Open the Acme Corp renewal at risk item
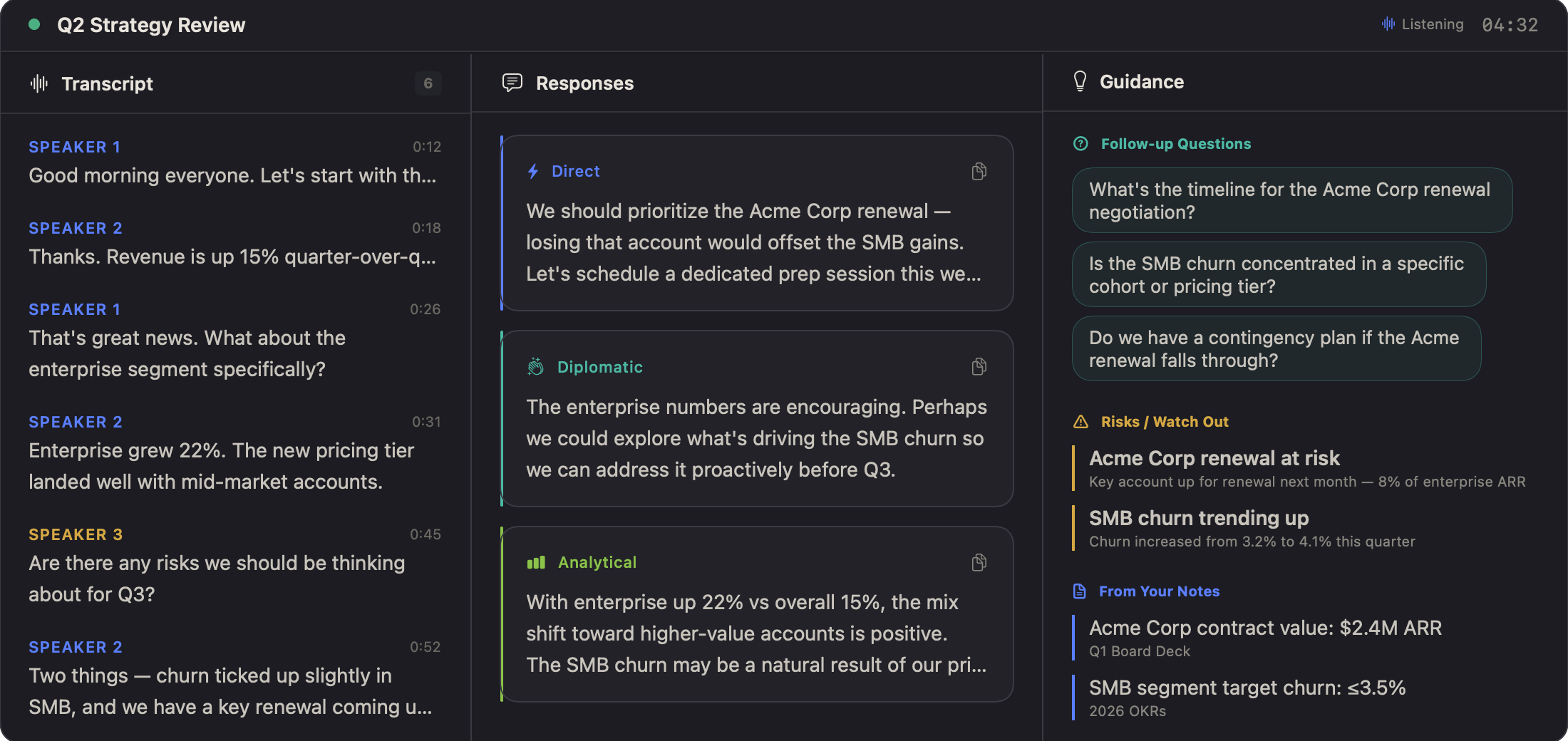Image resolution: width=1568 pixels, height=741 pixels. pyautogui.click(x=1299, y=468)
